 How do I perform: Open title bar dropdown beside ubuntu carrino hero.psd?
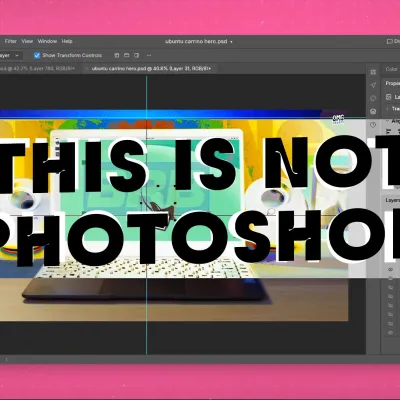[x=231, y=42]
